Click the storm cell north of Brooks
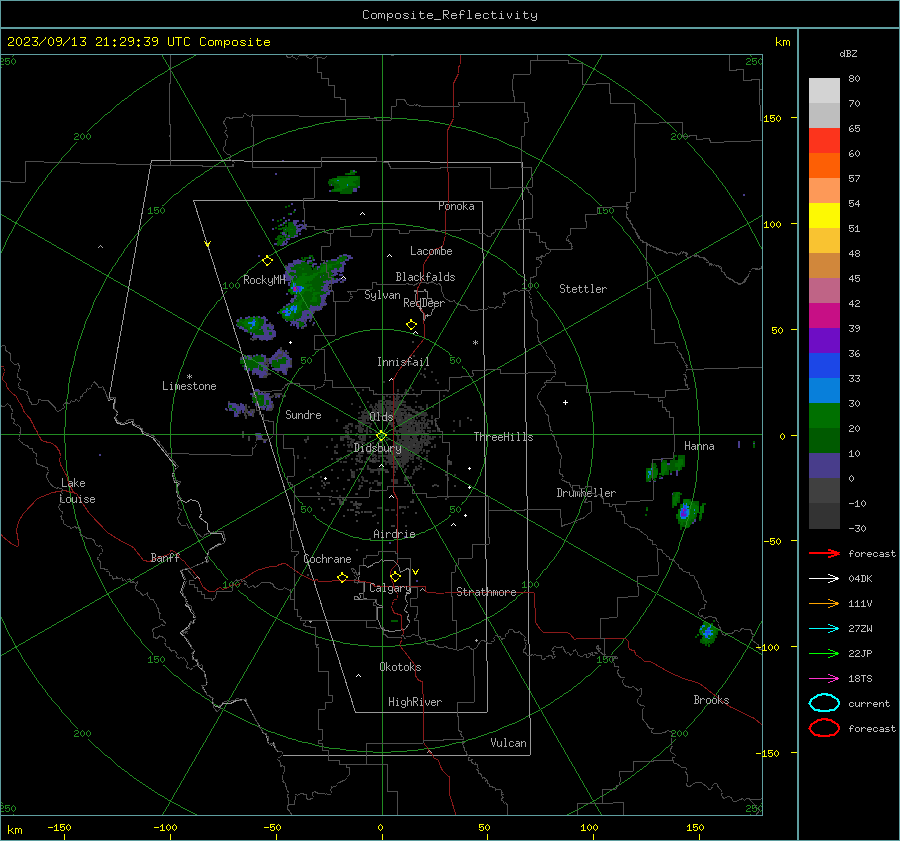Image resolution: width=900 pixels, height=841 pixels. (x=708, y=633)
